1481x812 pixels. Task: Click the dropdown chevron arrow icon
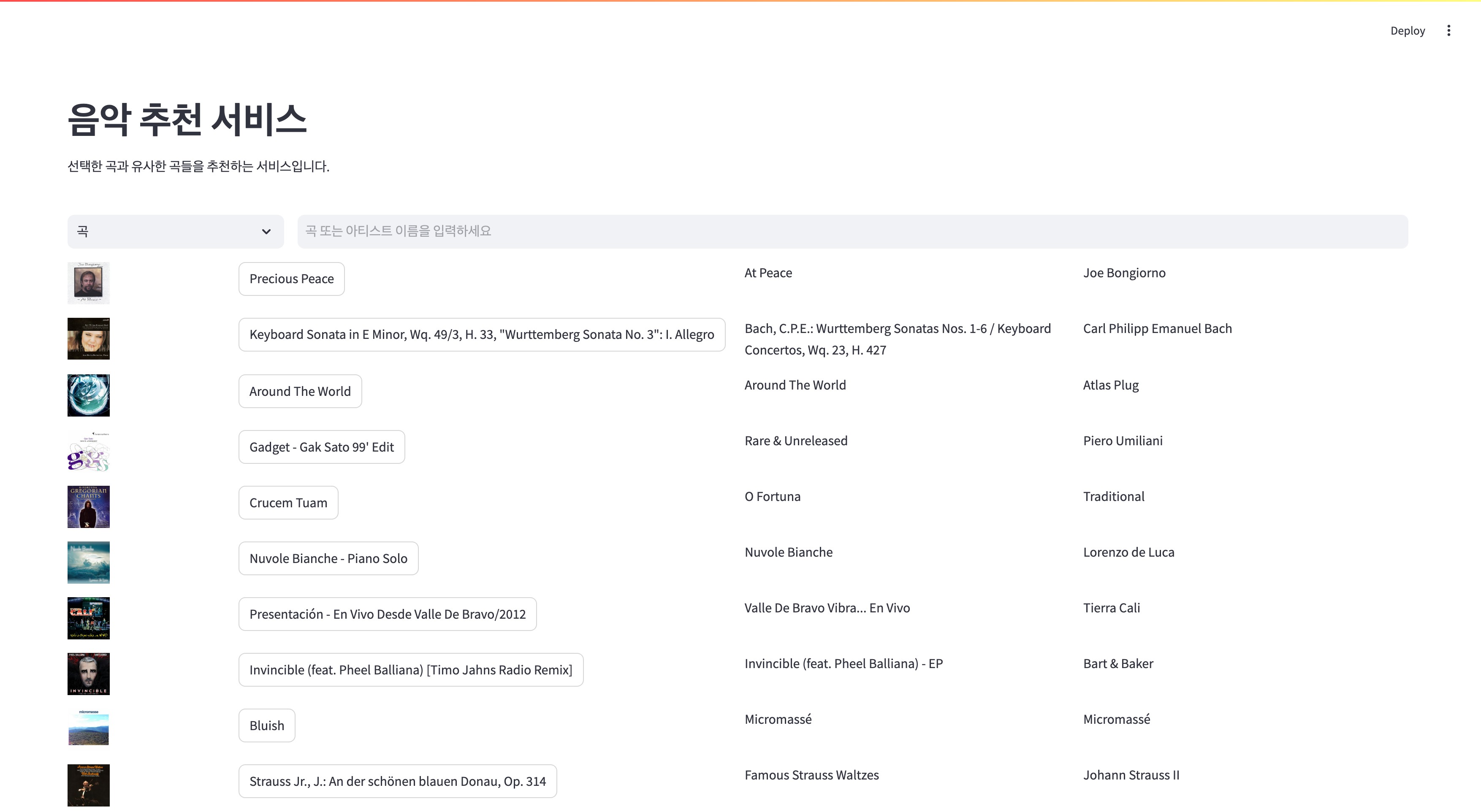coord(266,232)
